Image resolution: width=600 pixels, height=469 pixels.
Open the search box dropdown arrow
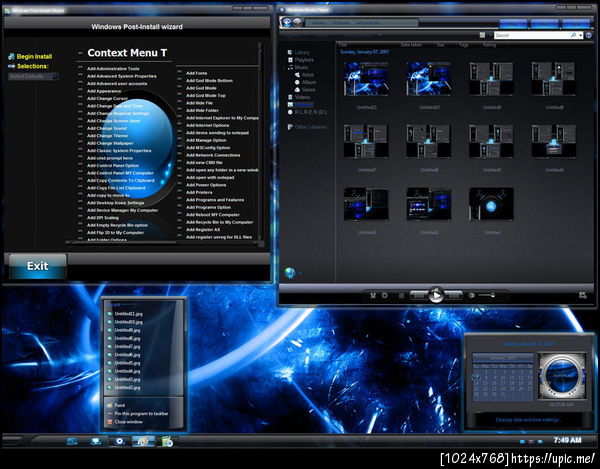580,35
